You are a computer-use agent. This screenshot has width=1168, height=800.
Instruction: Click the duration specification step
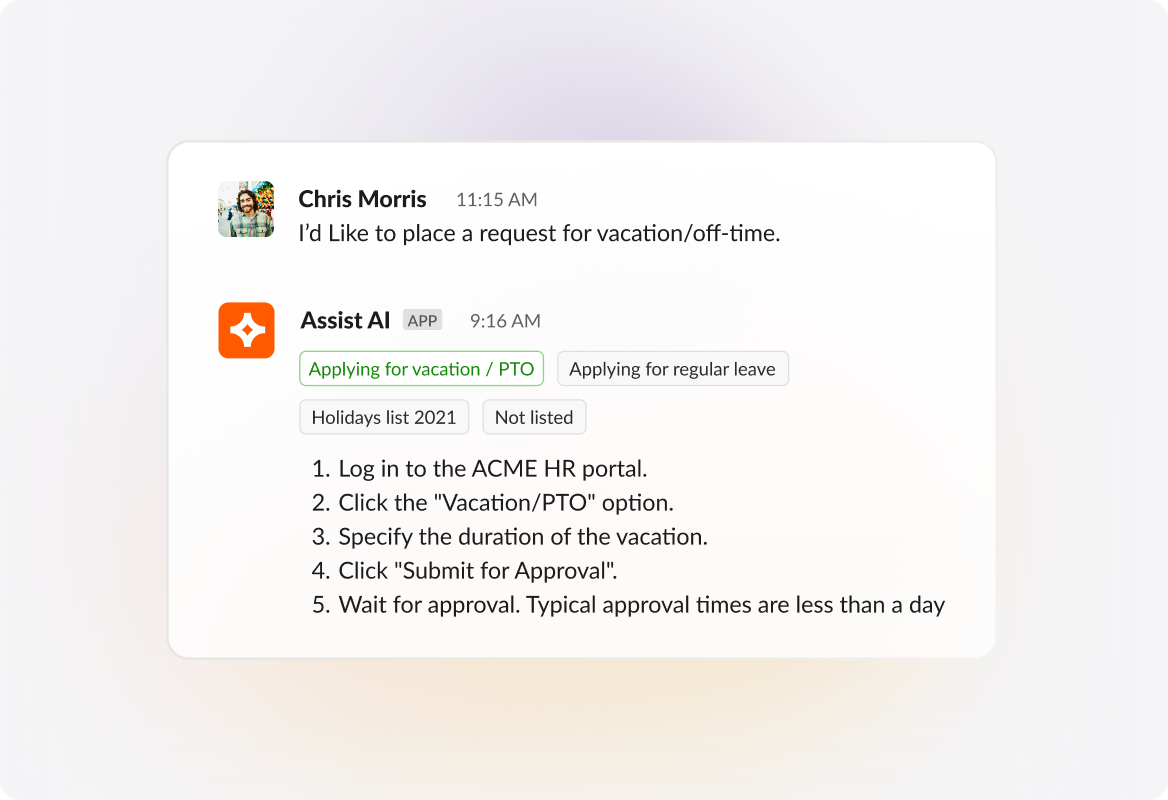(x=525, y=536)
